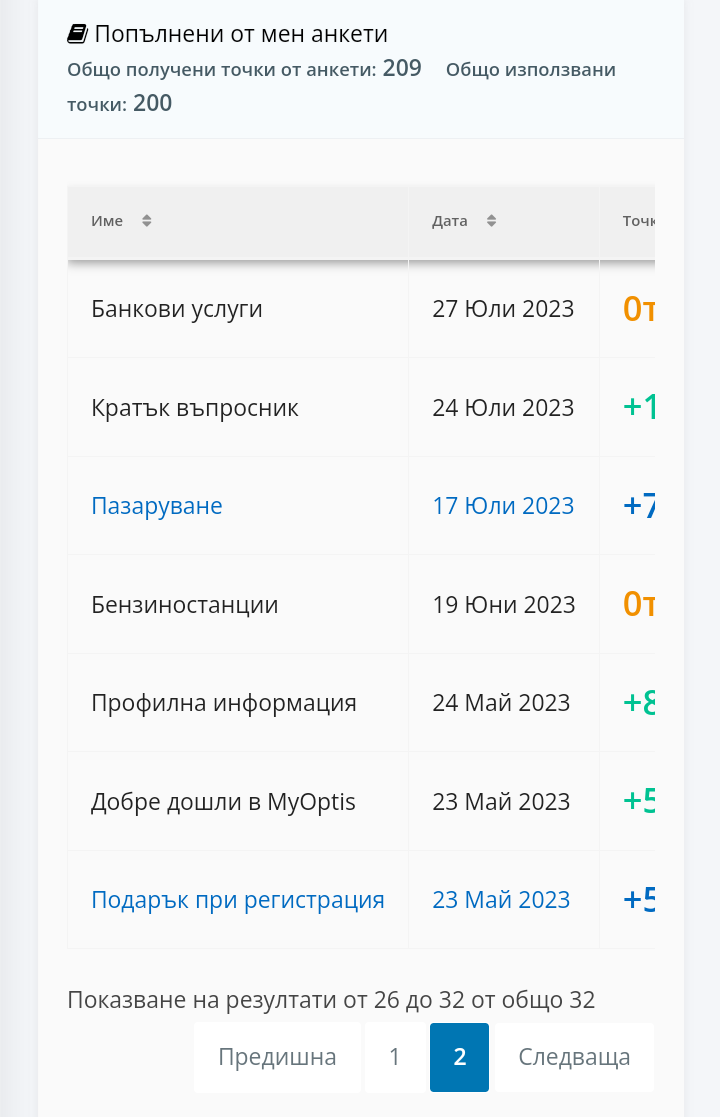
Task: Sort table by the Дата column header
Action: (450, 221)
